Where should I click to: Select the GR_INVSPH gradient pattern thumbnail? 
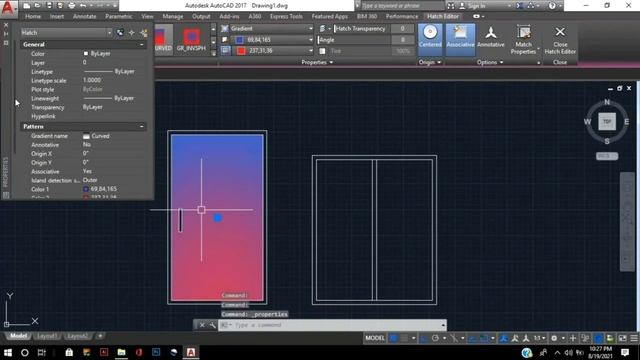[x=191, y=39]
